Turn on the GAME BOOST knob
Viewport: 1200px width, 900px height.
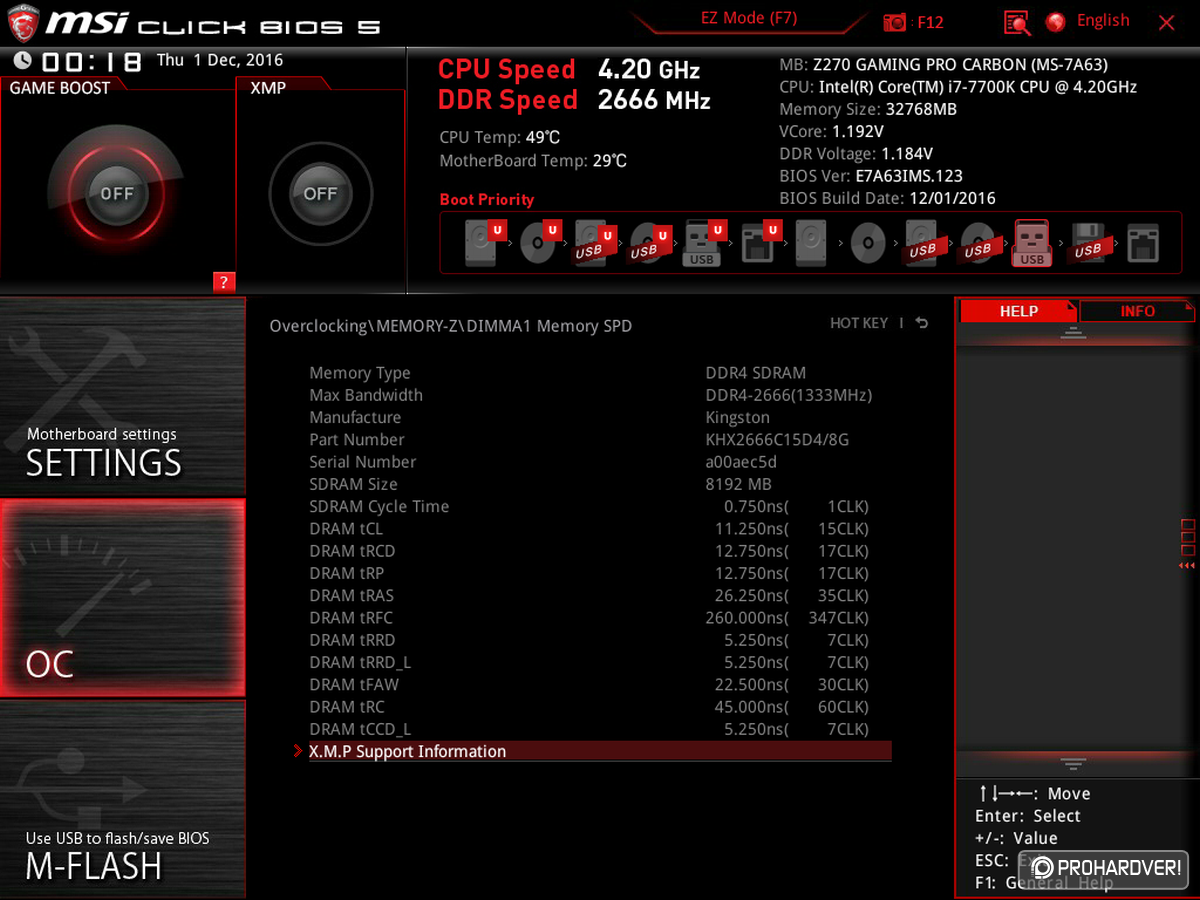[x=116, y=194]
